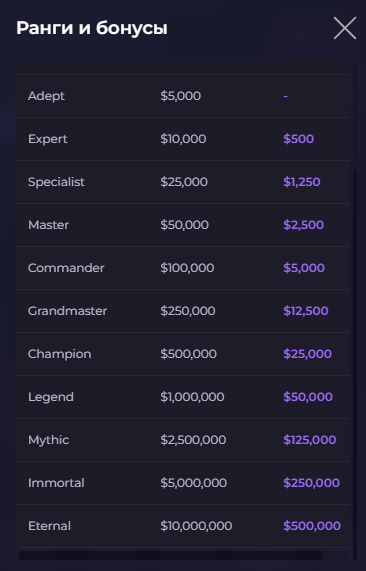Click the $1,250 Specialist bonus
This screenshot has width=366, height=571.
[302, 182]
